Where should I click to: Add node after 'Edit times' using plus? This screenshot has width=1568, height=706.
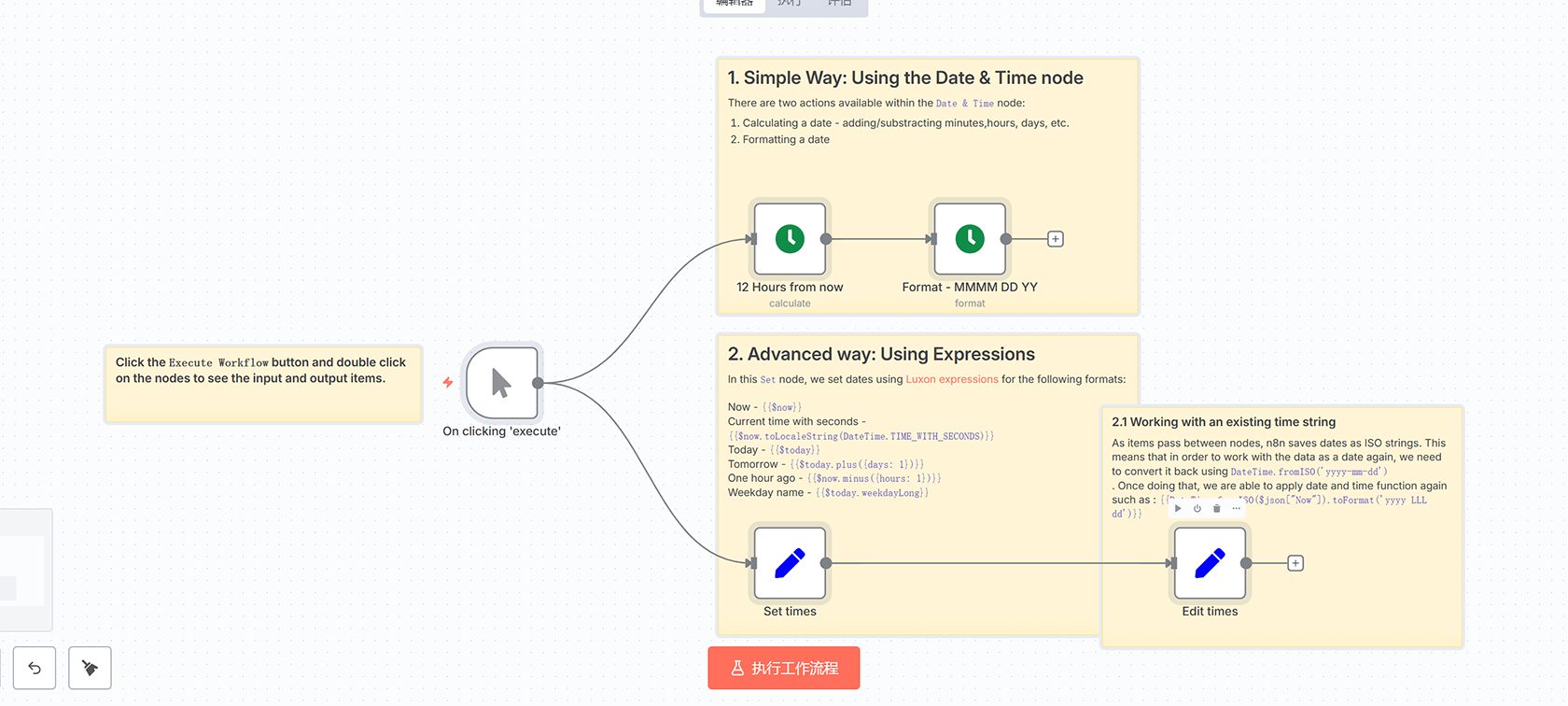click(x=1295, y=563)
